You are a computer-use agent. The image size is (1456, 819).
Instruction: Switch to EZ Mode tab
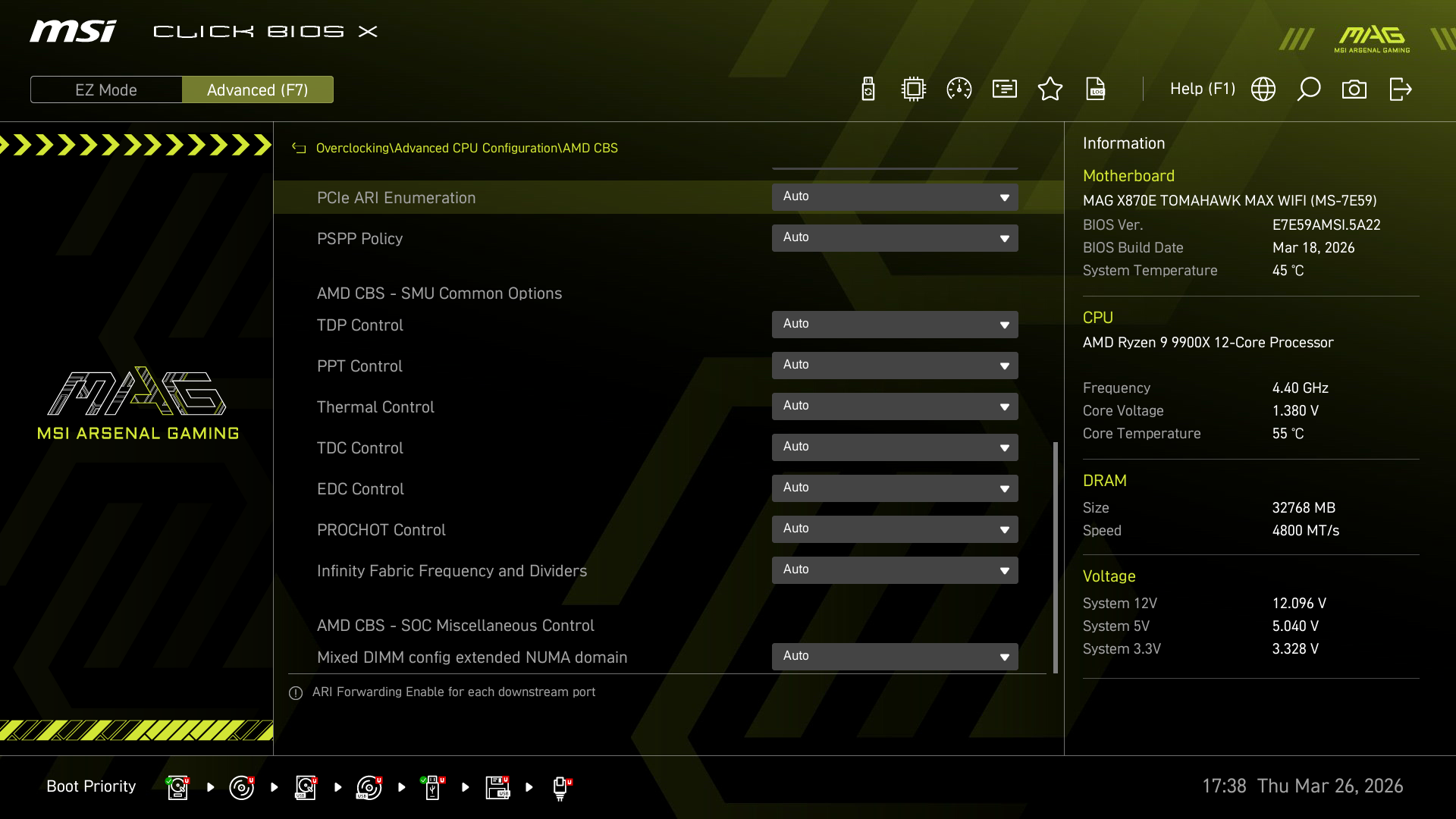point(106,89)
